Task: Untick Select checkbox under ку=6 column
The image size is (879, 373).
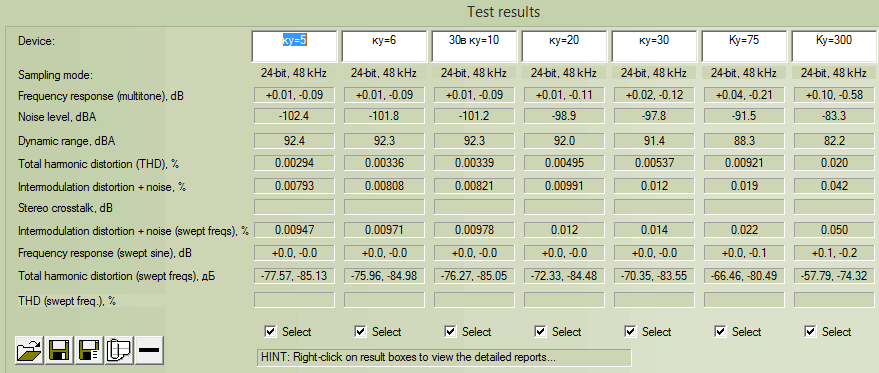Action: [360, 331]
